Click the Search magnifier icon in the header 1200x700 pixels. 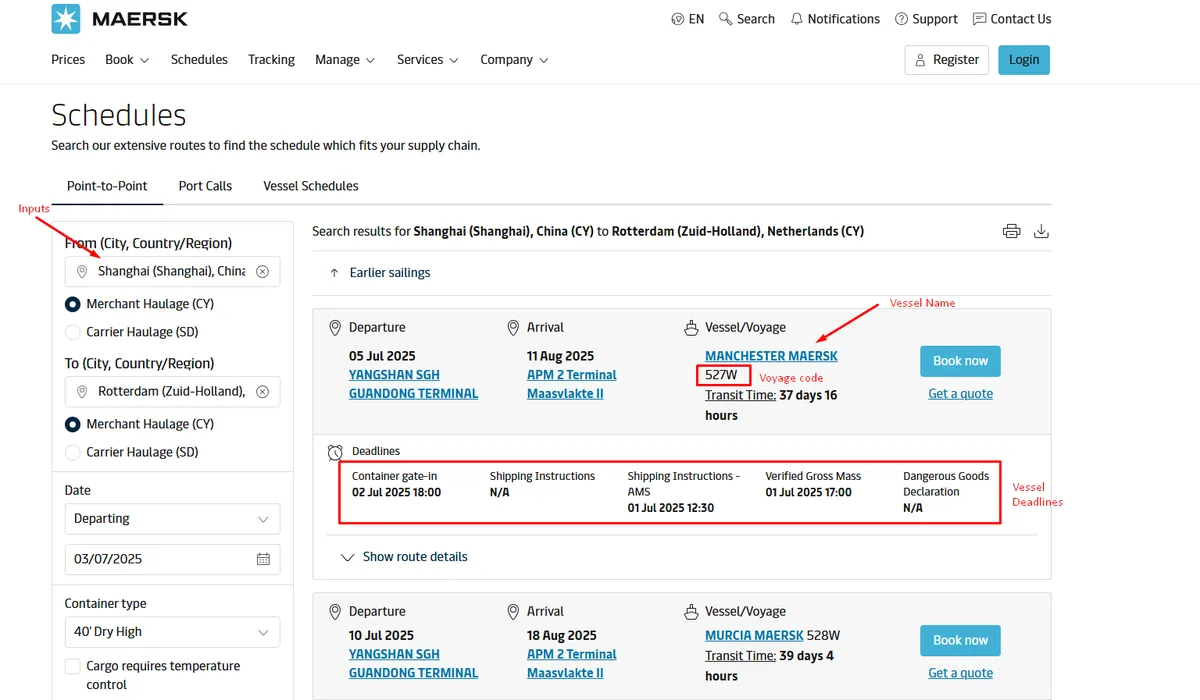click(x=725, y=18)
